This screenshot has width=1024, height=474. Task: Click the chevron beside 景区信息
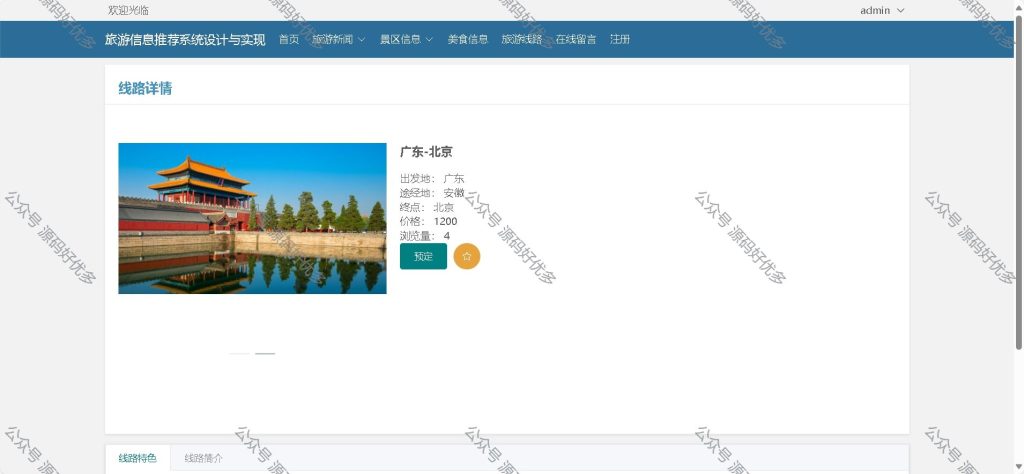pos(430,39)
